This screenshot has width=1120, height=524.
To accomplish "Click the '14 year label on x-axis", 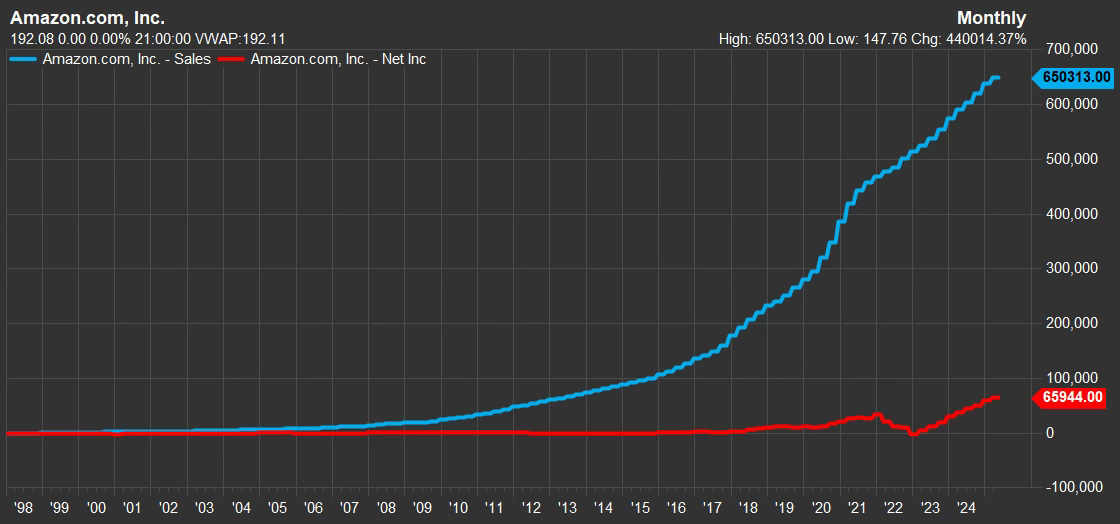I will (604, 509).
